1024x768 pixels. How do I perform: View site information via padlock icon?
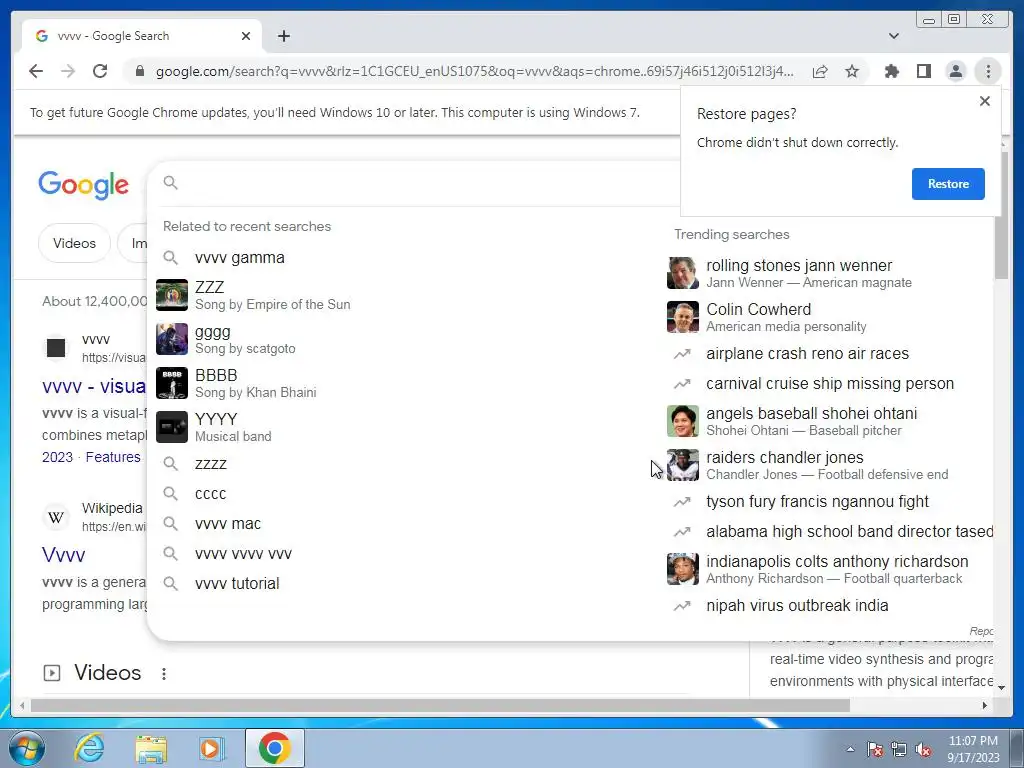139,71
